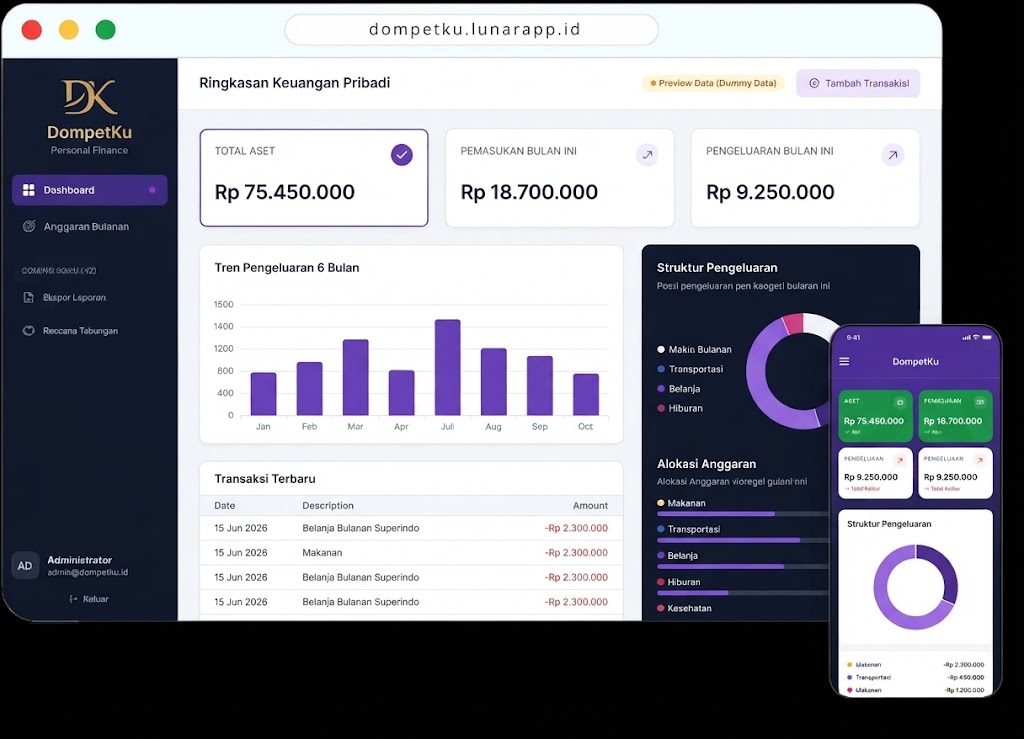This screenshot has height=739, width=1024.
Task: Click the Transportasi legend entry in Struktur Pengeluaran
Action: pyautogui.click(x=690, y=369)
